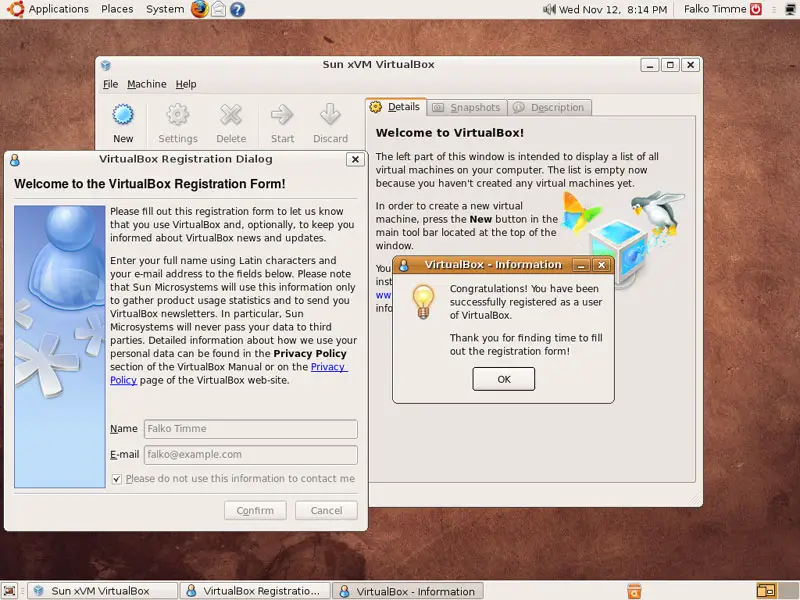Click the 'Congratulations! You have been' message text

[x=524, y=289]
